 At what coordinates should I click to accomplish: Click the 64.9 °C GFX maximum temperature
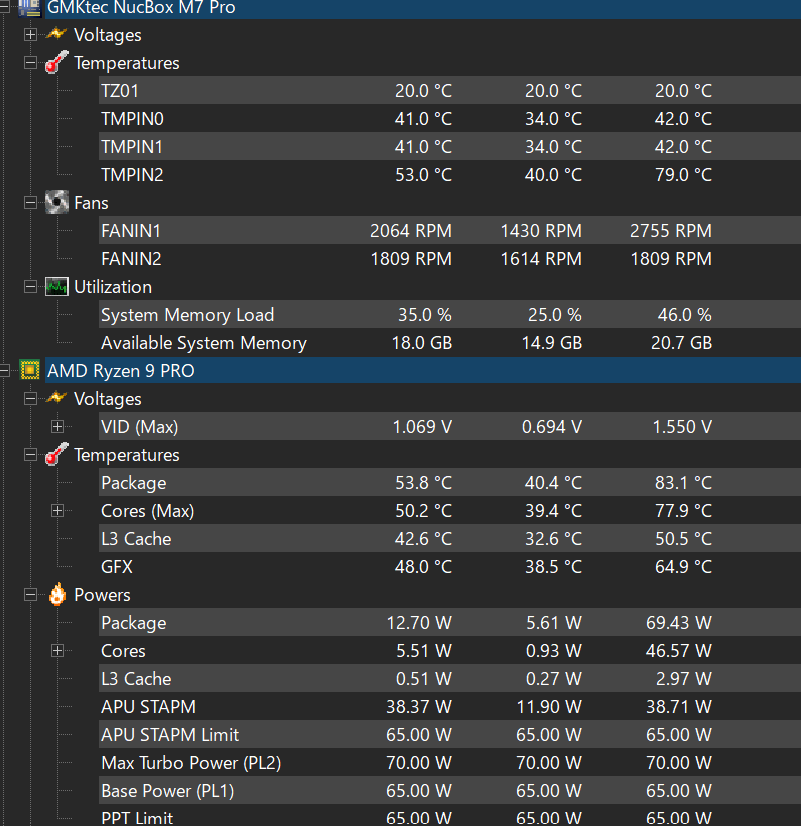point(683,567)
